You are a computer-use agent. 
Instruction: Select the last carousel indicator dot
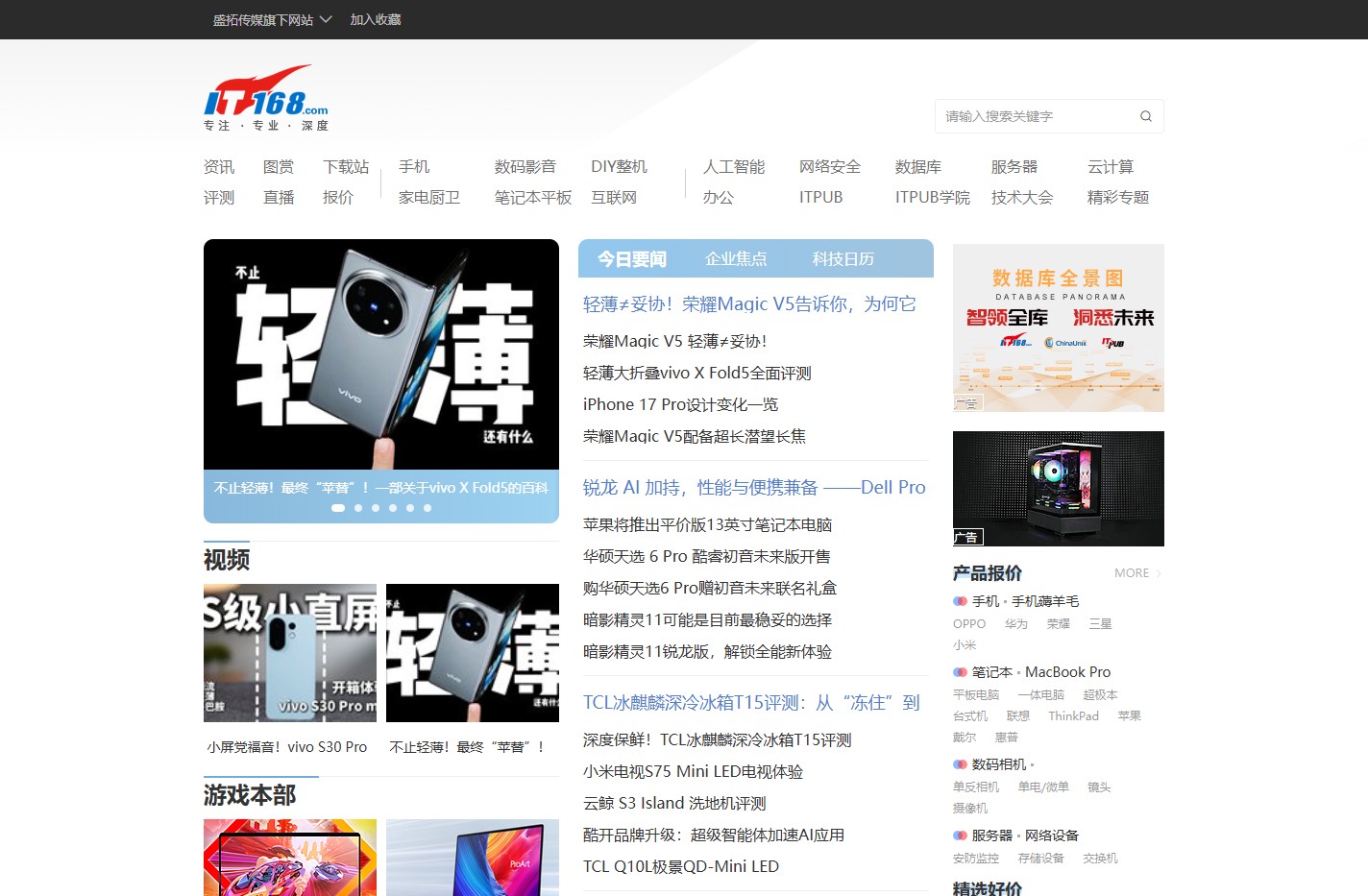(427, 508)
